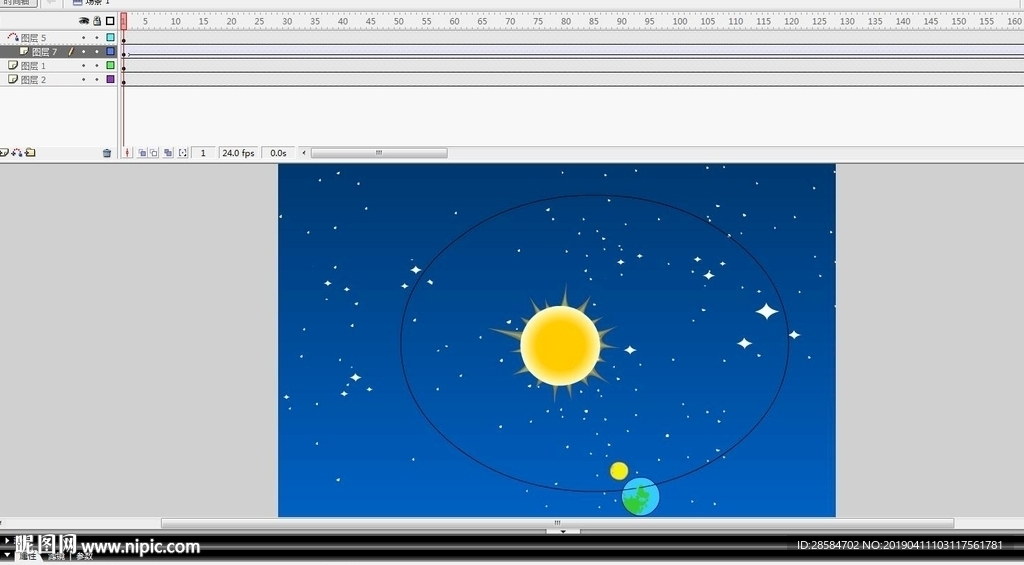
Task: Click the 24.0 fps frame rate value
Action: (x=238, y=153)
